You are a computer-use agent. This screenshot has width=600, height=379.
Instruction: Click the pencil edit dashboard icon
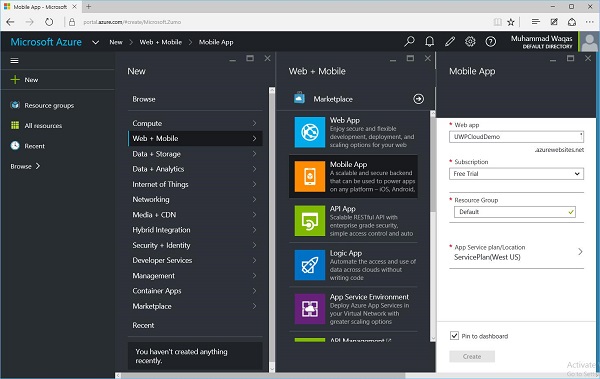[450, 41]
